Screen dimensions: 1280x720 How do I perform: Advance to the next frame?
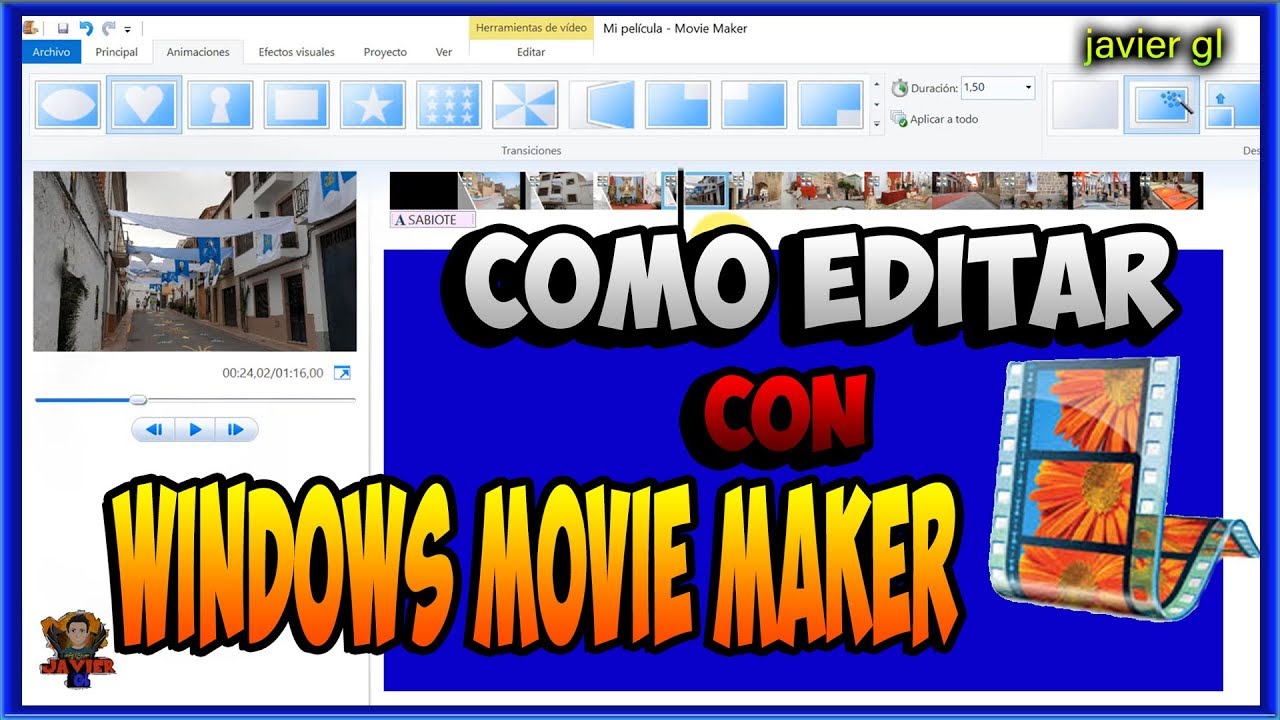[x=237, y=430]
